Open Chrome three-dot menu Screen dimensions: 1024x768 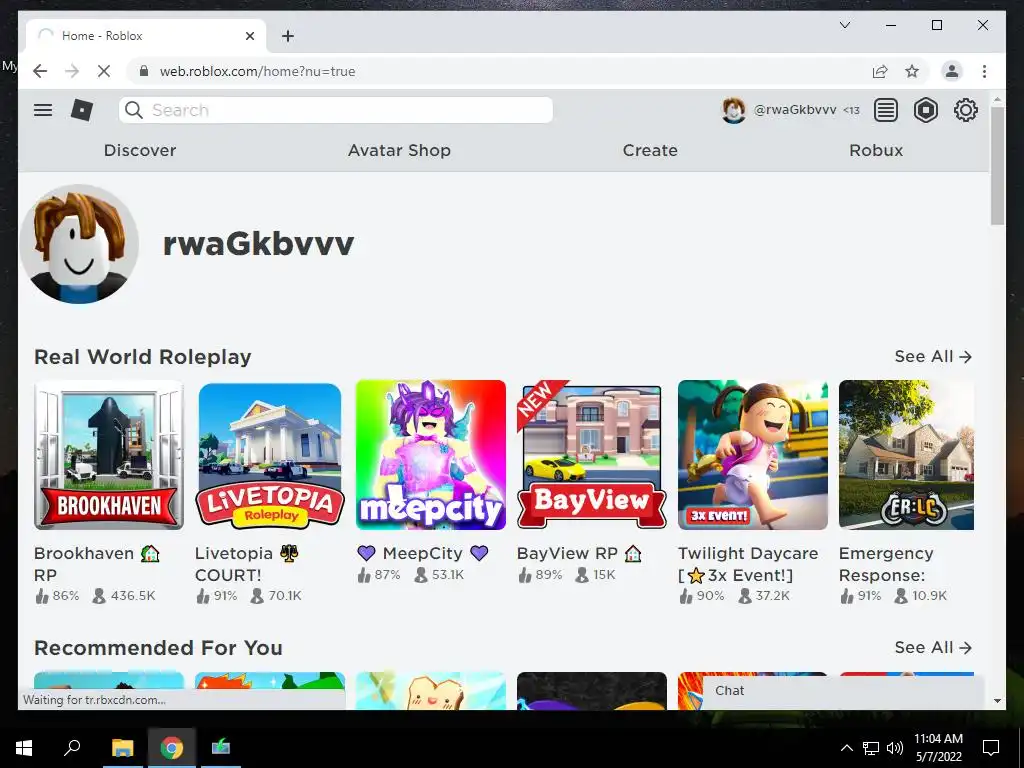coord(984,71)
